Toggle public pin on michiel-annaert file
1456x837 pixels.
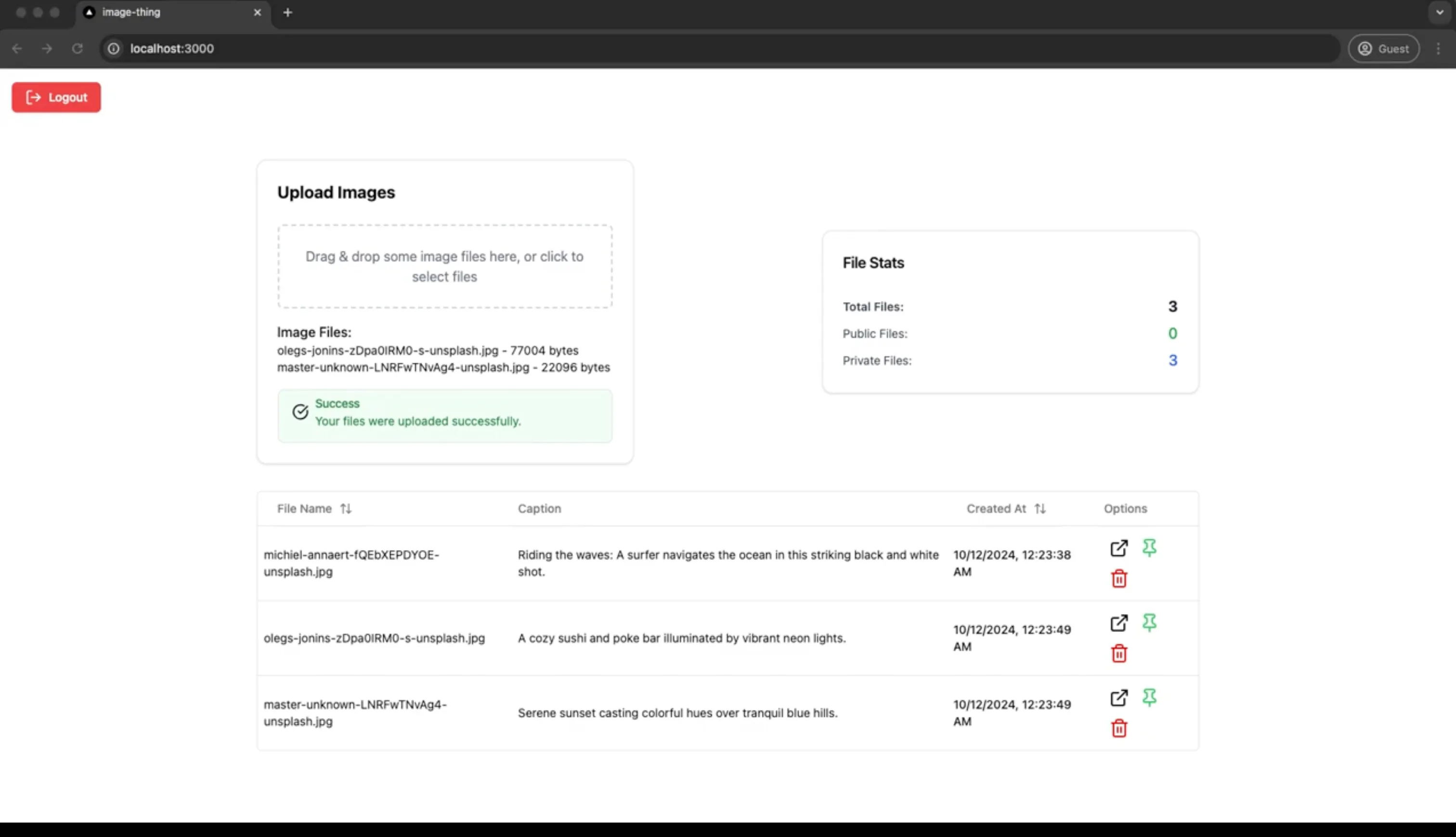point(1149,547)
